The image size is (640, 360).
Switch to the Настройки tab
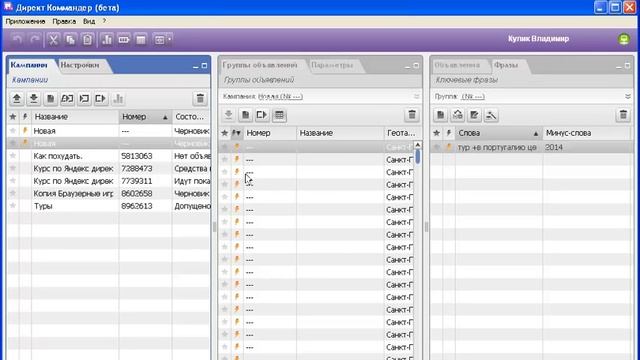(80, 65)
